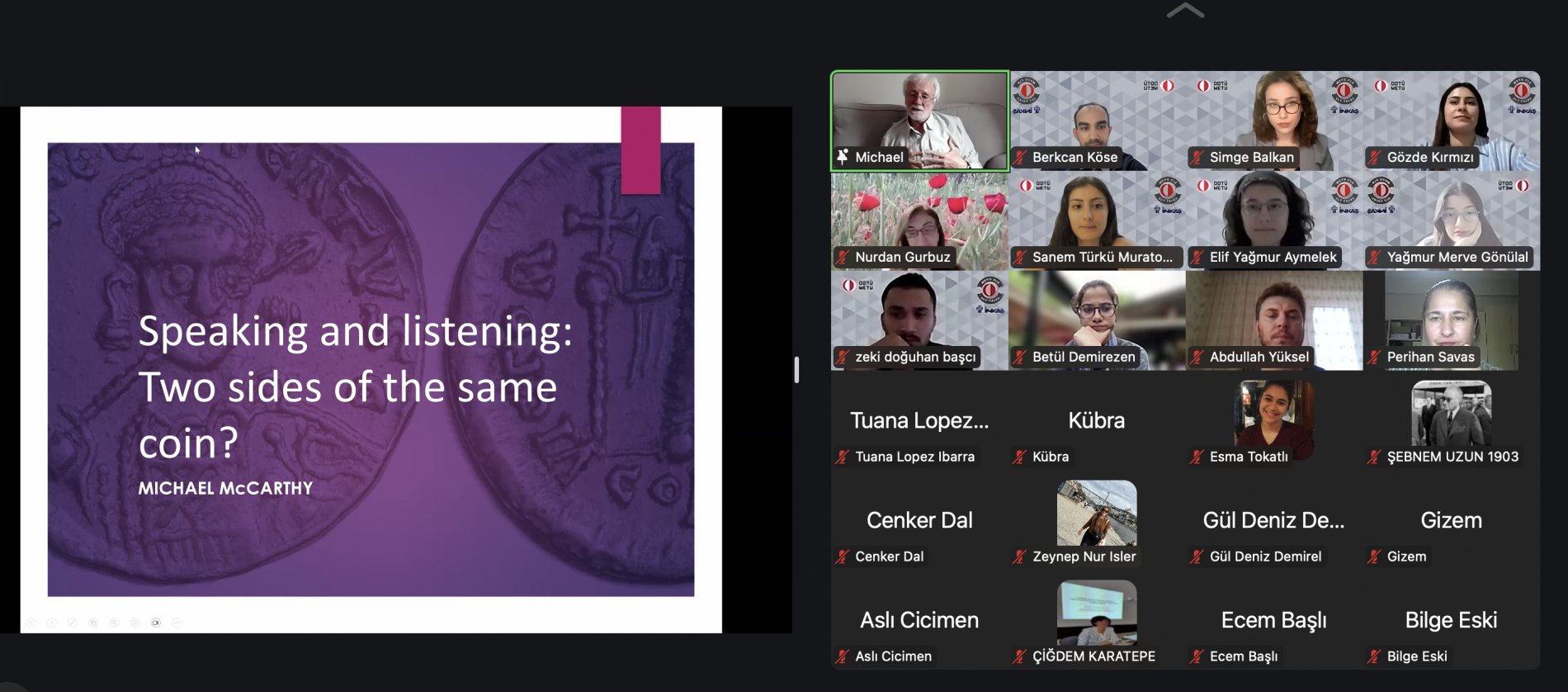Image resolution: width=1568 pixels, height=692 pixels.
Task: Select Zeynep Nur Isler profile picture
Action: [1097, 513]
